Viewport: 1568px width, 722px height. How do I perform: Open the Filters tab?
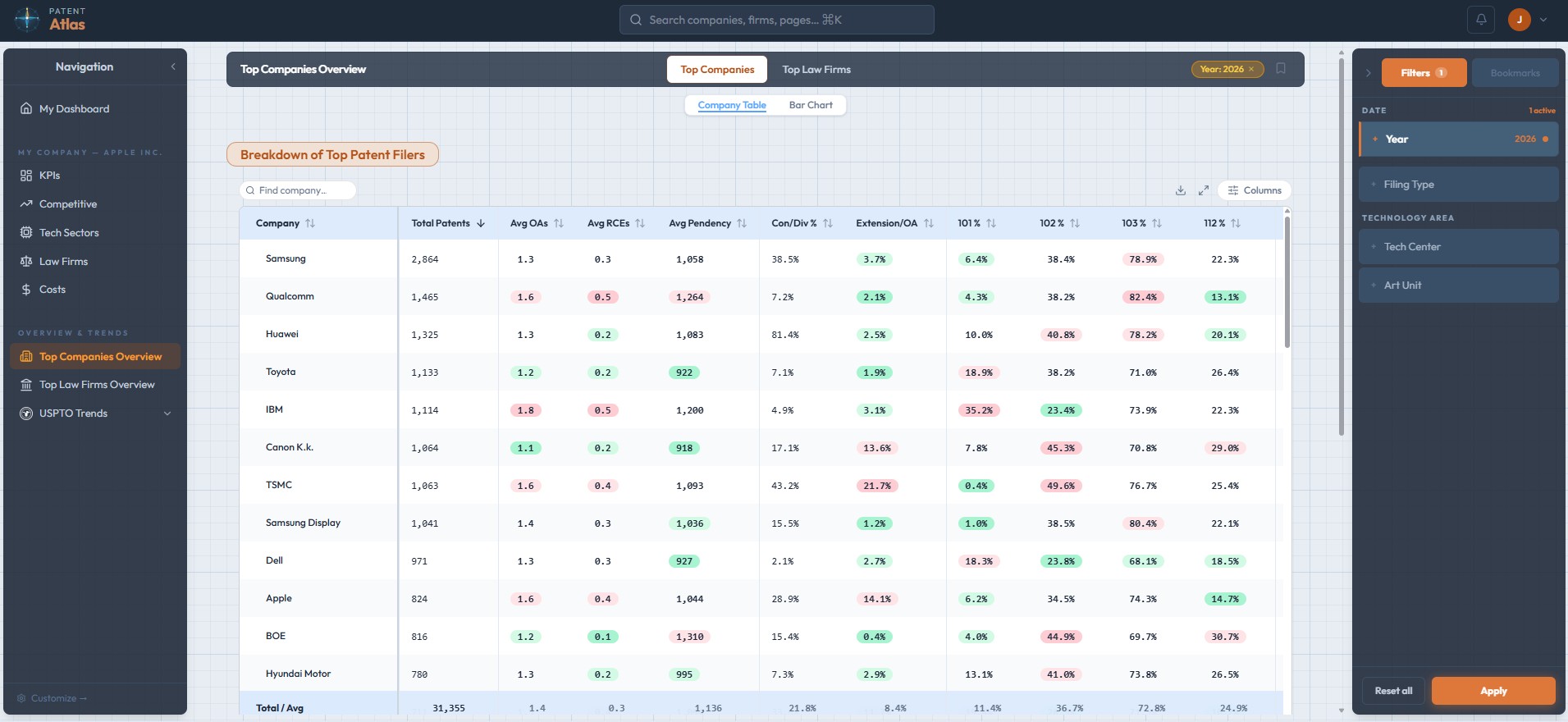[x=1424, y=73]
